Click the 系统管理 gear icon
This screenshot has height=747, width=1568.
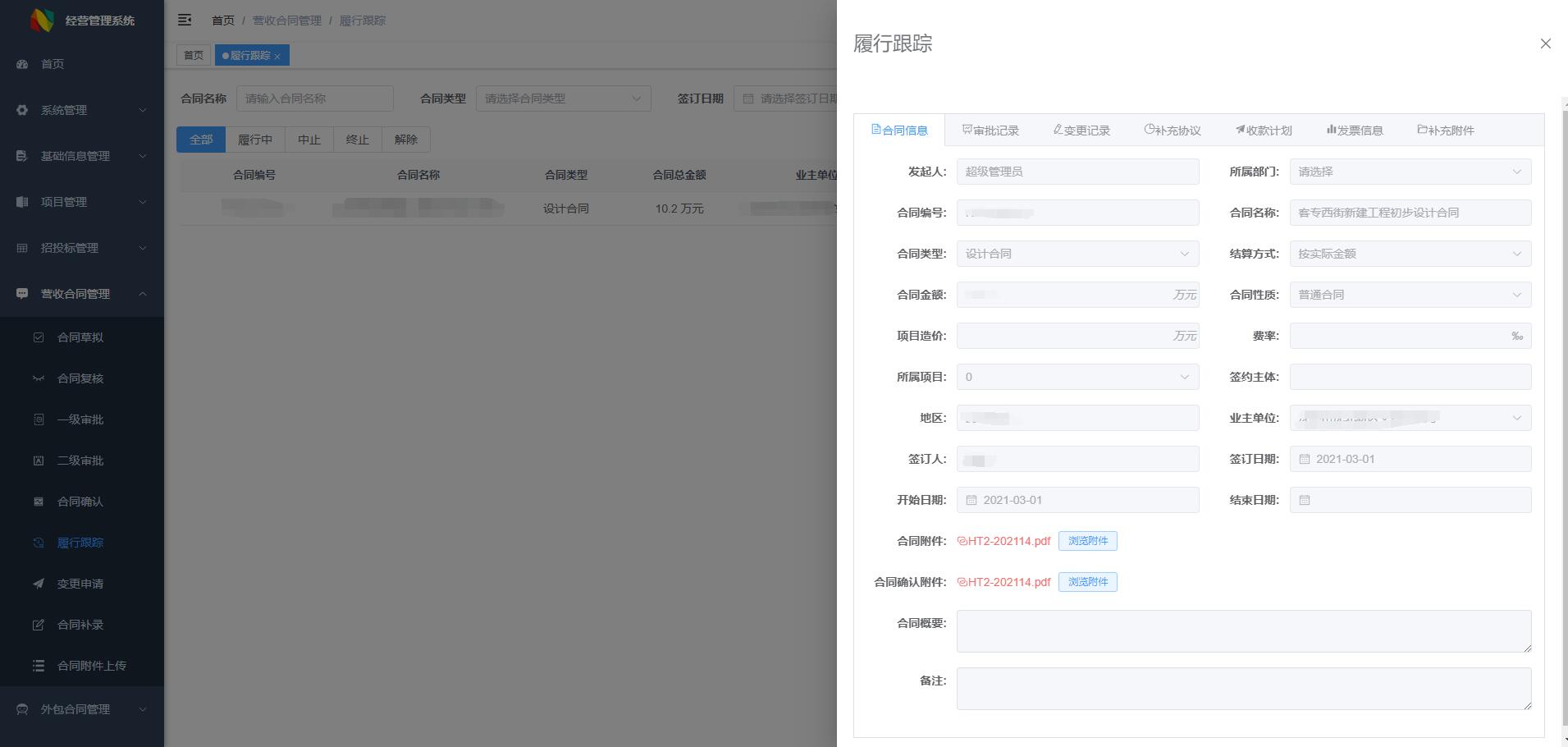(22, 110)
